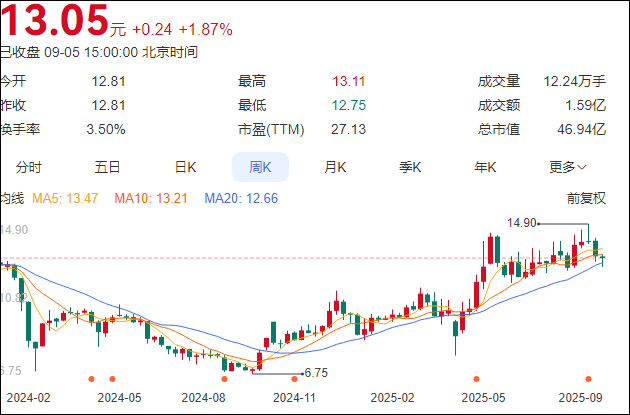Click the MA5: 13.47 indicator

coord(65,198)
